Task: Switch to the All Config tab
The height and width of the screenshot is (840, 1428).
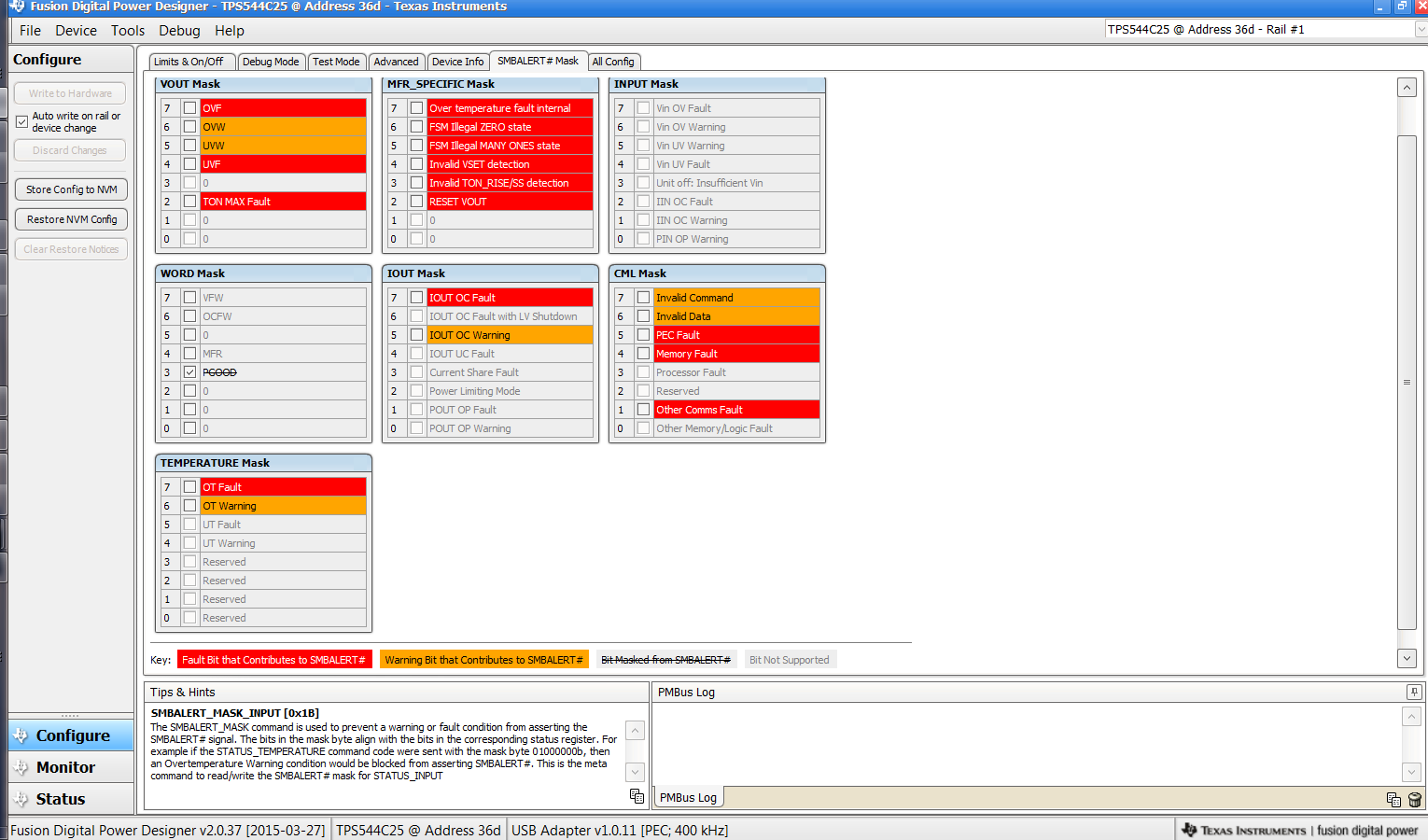Action: [x=614, y=62]
